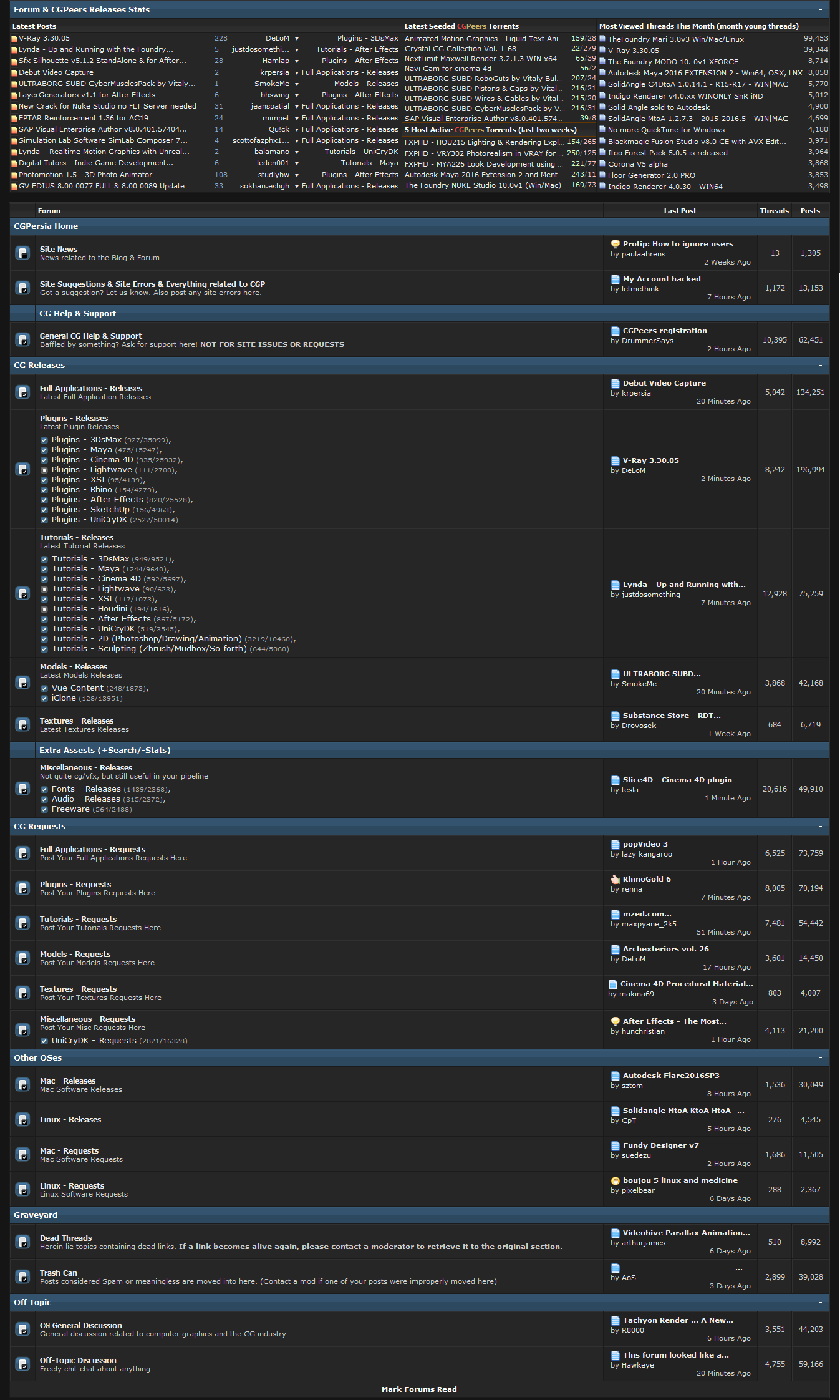
Task: Open the Plugins - After Effects subforum
Action: [x=97, y=500]
